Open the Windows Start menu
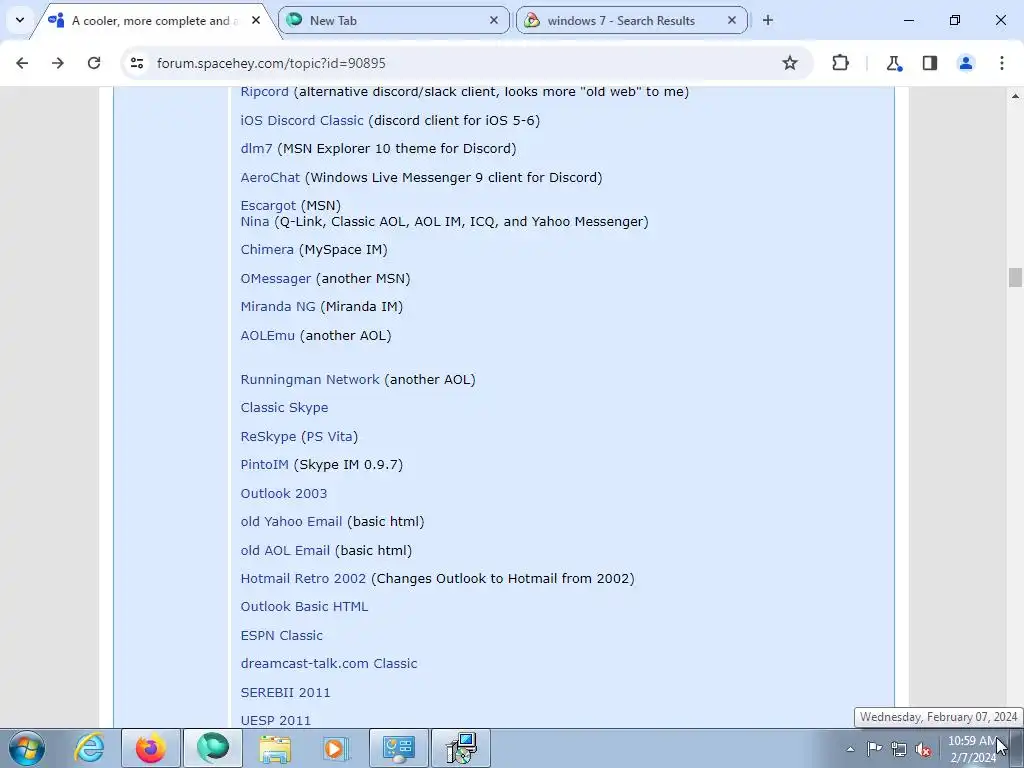 (x=27, y=748)
